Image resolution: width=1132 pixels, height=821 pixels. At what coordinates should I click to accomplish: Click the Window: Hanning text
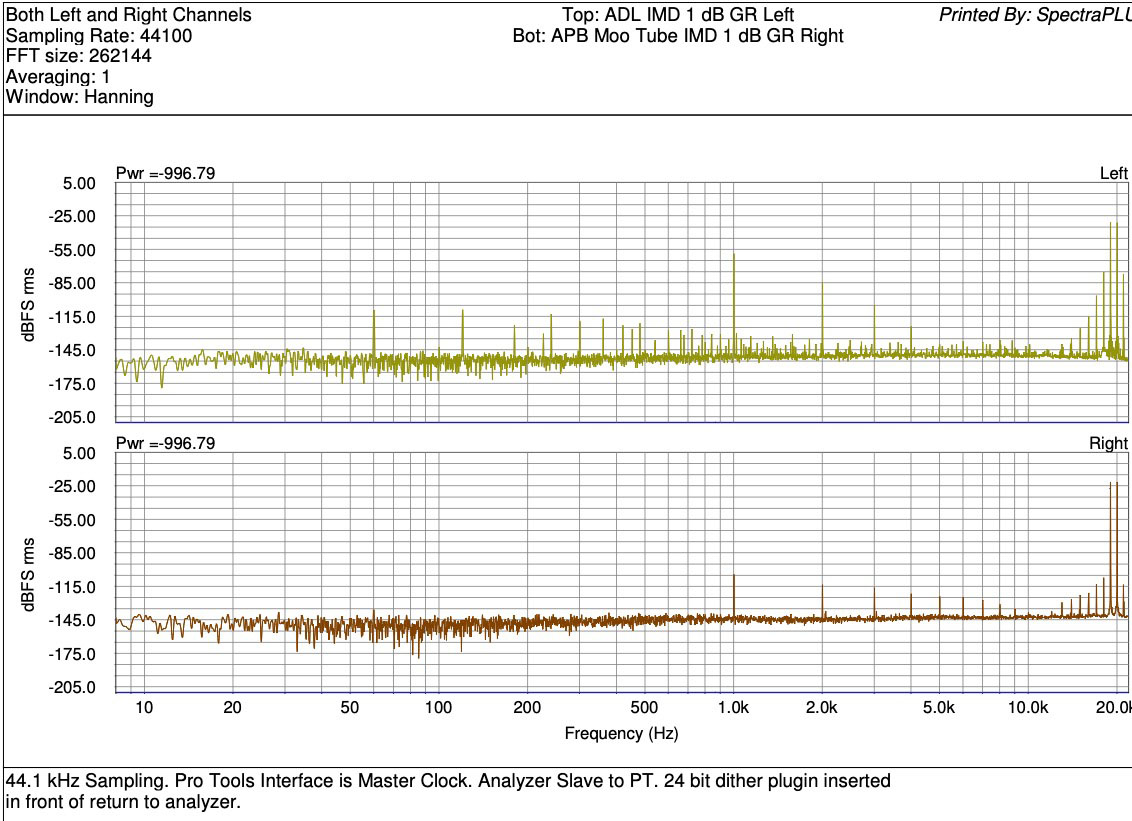[80, 97]
